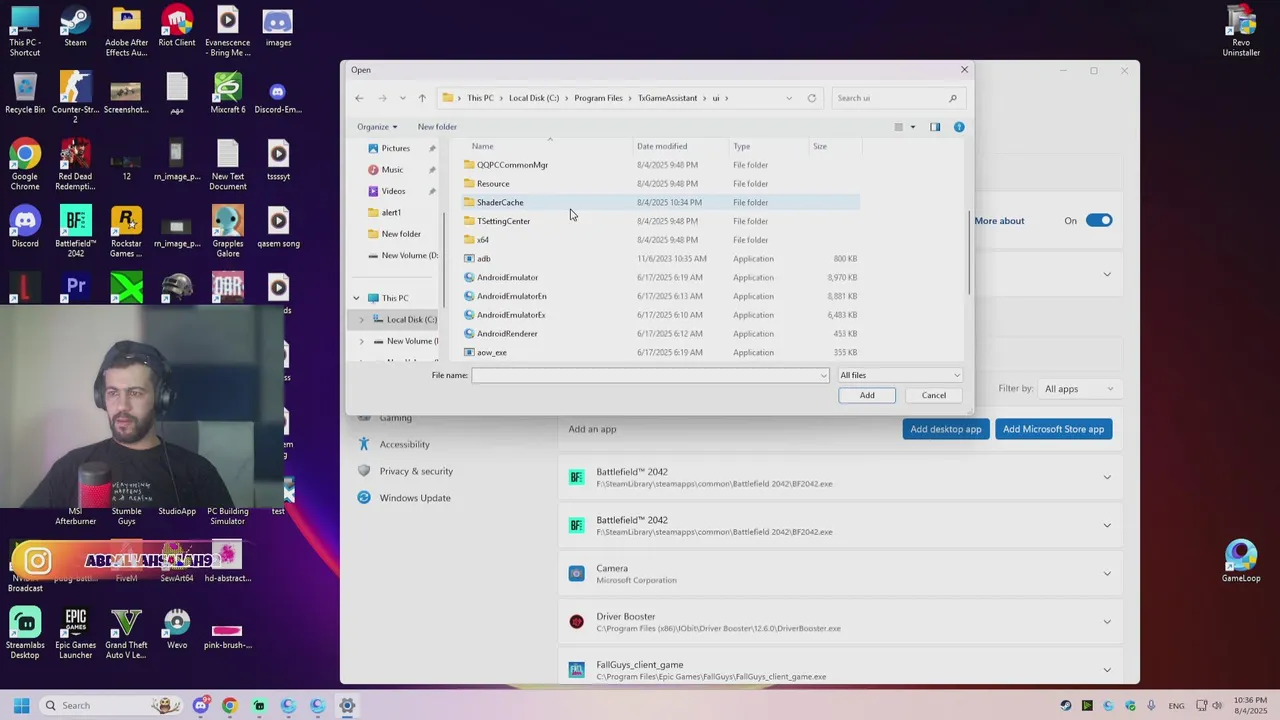Open the Steam desktop icon
1280x720 pixels.
pyautogui.click(x=75, y=27)
